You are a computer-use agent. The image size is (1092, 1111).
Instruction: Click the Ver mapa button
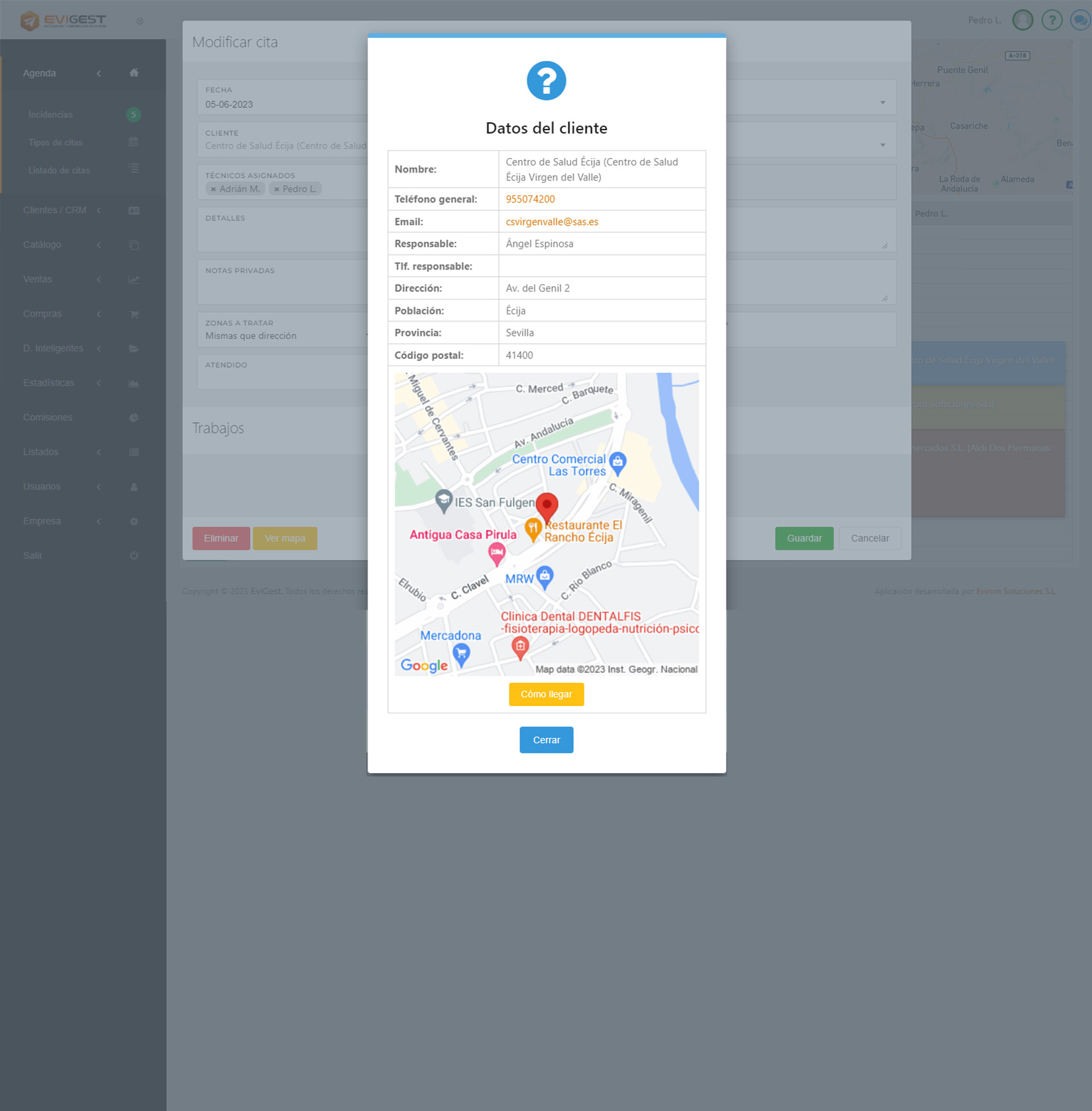(285, 538)
